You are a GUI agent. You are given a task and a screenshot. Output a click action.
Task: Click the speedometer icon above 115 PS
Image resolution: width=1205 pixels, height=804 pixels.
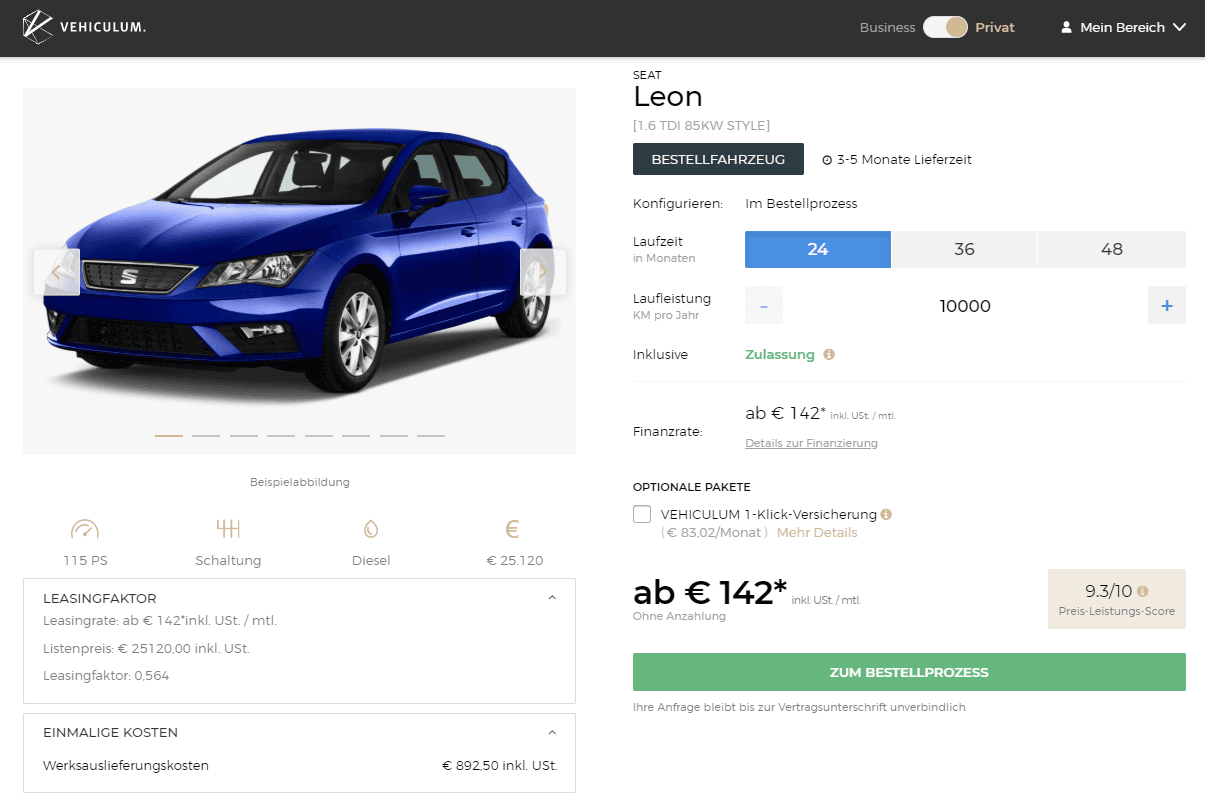point(85,529)
